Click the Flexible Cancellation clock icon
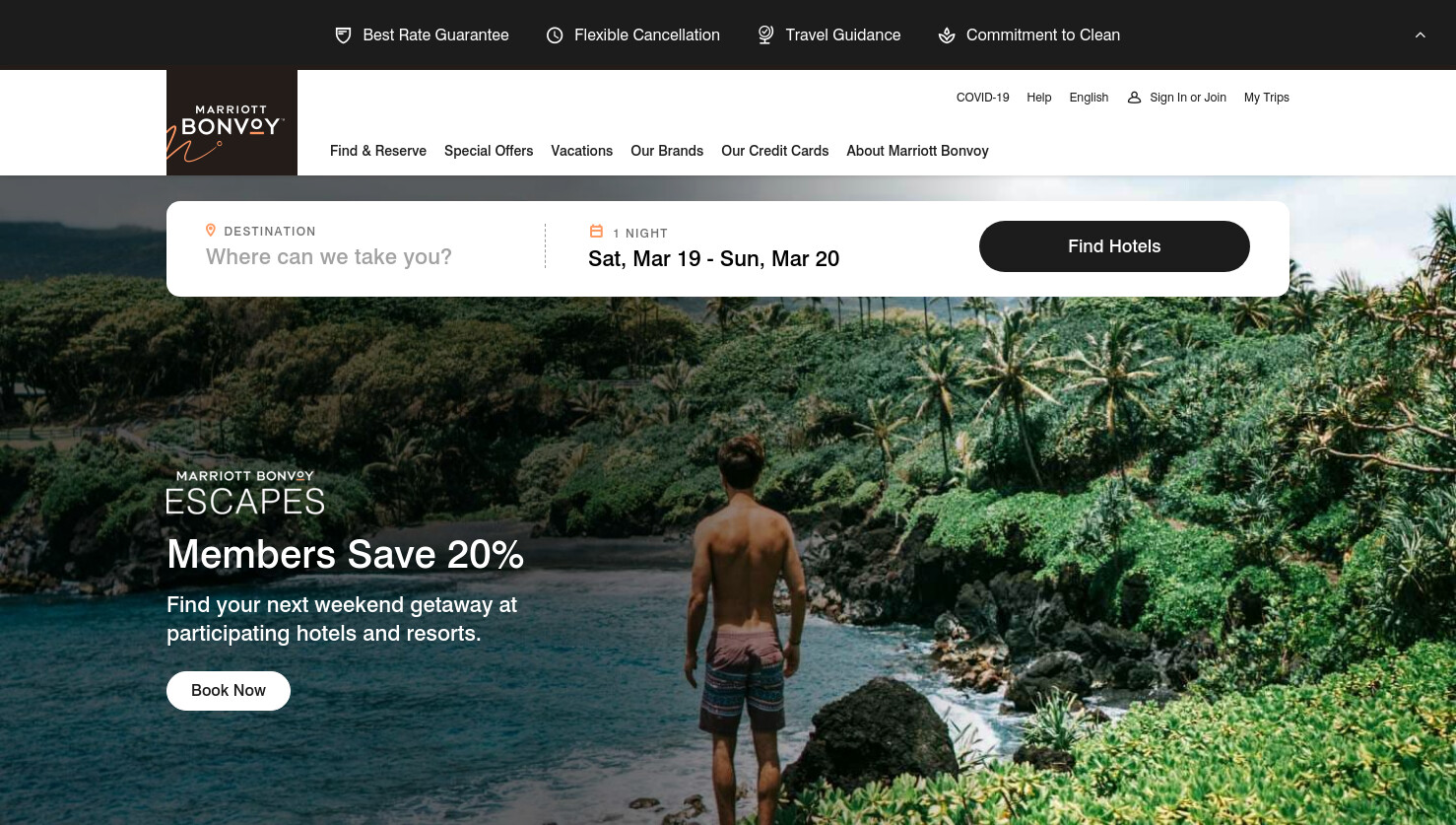Screen dimensions: 1456x825 coord(555,35)
